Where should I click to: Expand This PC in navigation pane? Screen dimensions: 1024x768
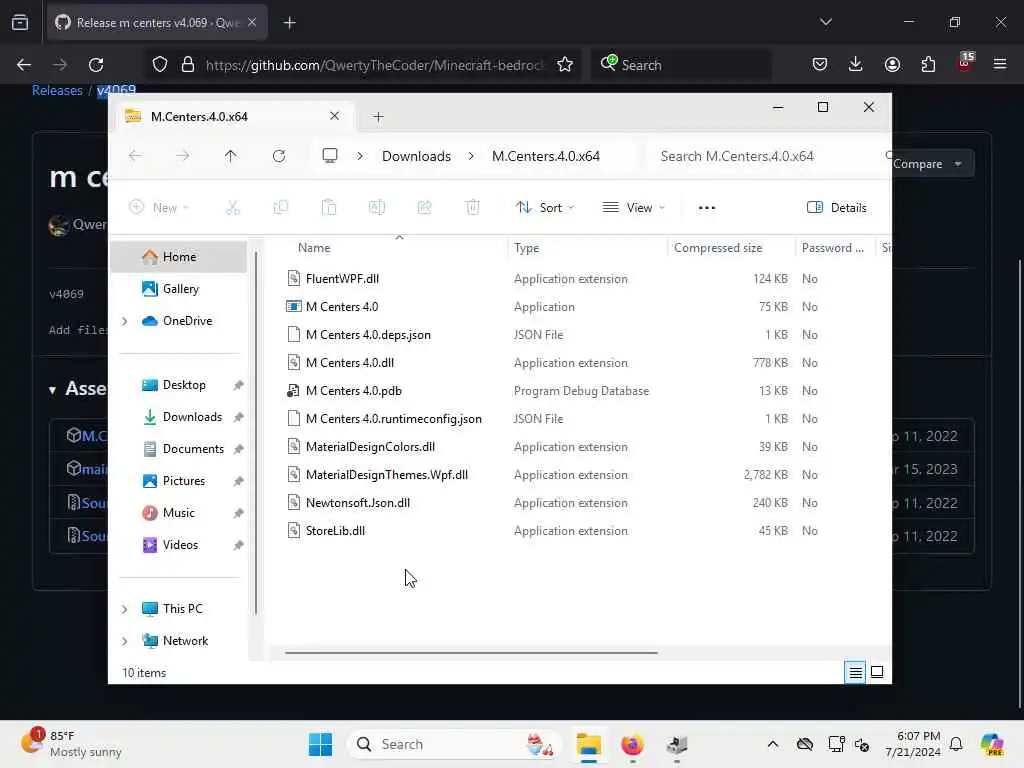(125, 609)
